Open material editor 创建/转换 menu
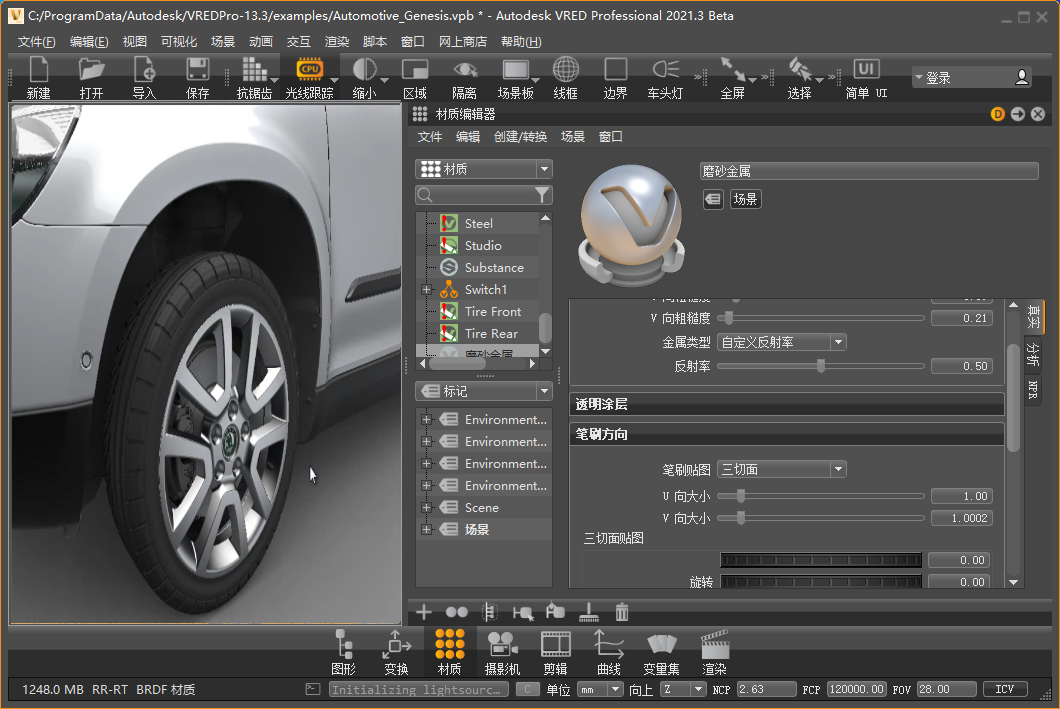This screenshot has width=1060, height=709. pyautogui.click(x=521, y=137)
